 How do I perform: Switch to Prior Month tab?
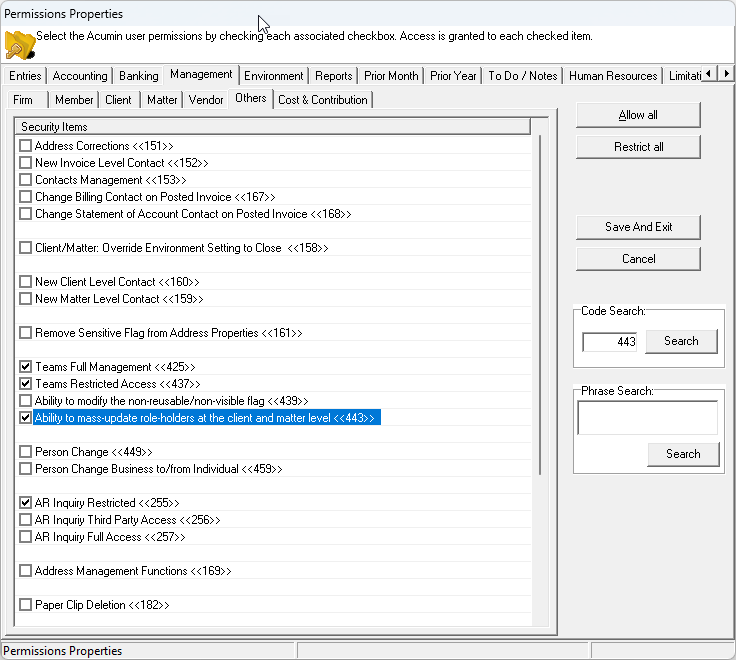[x=391, y=76]
